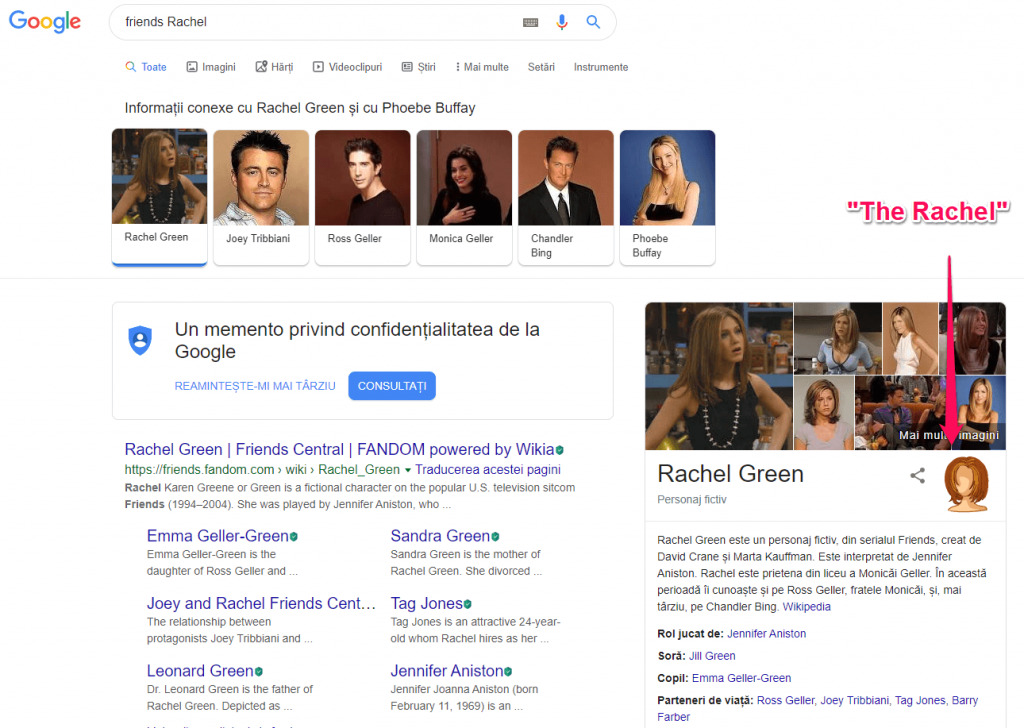This screenshot has height=728, width=1024.
Task: Click Mai multe imagini overlay
Action: [949, 435]
